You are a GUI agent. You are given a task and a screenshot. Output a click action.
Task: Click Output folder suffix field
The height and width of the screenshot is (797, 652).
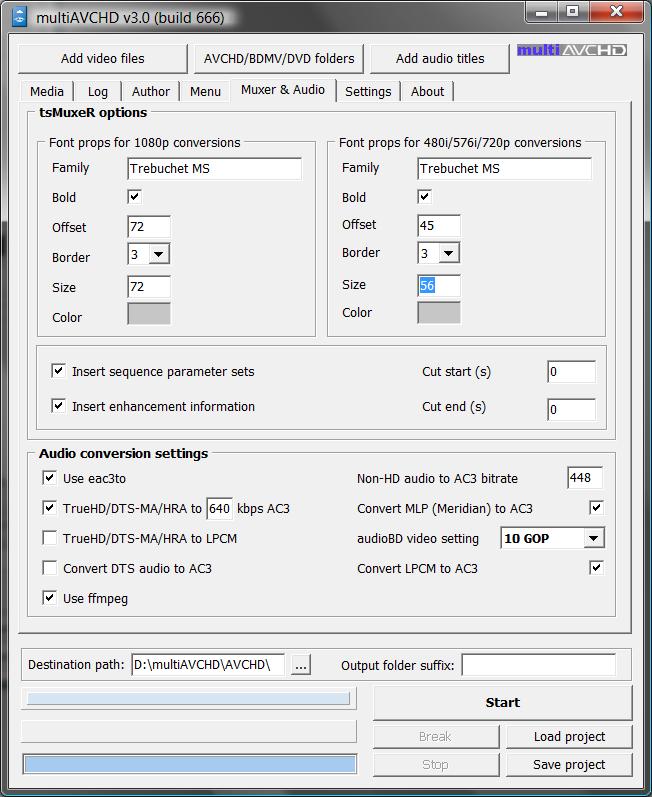coord(539,665)
